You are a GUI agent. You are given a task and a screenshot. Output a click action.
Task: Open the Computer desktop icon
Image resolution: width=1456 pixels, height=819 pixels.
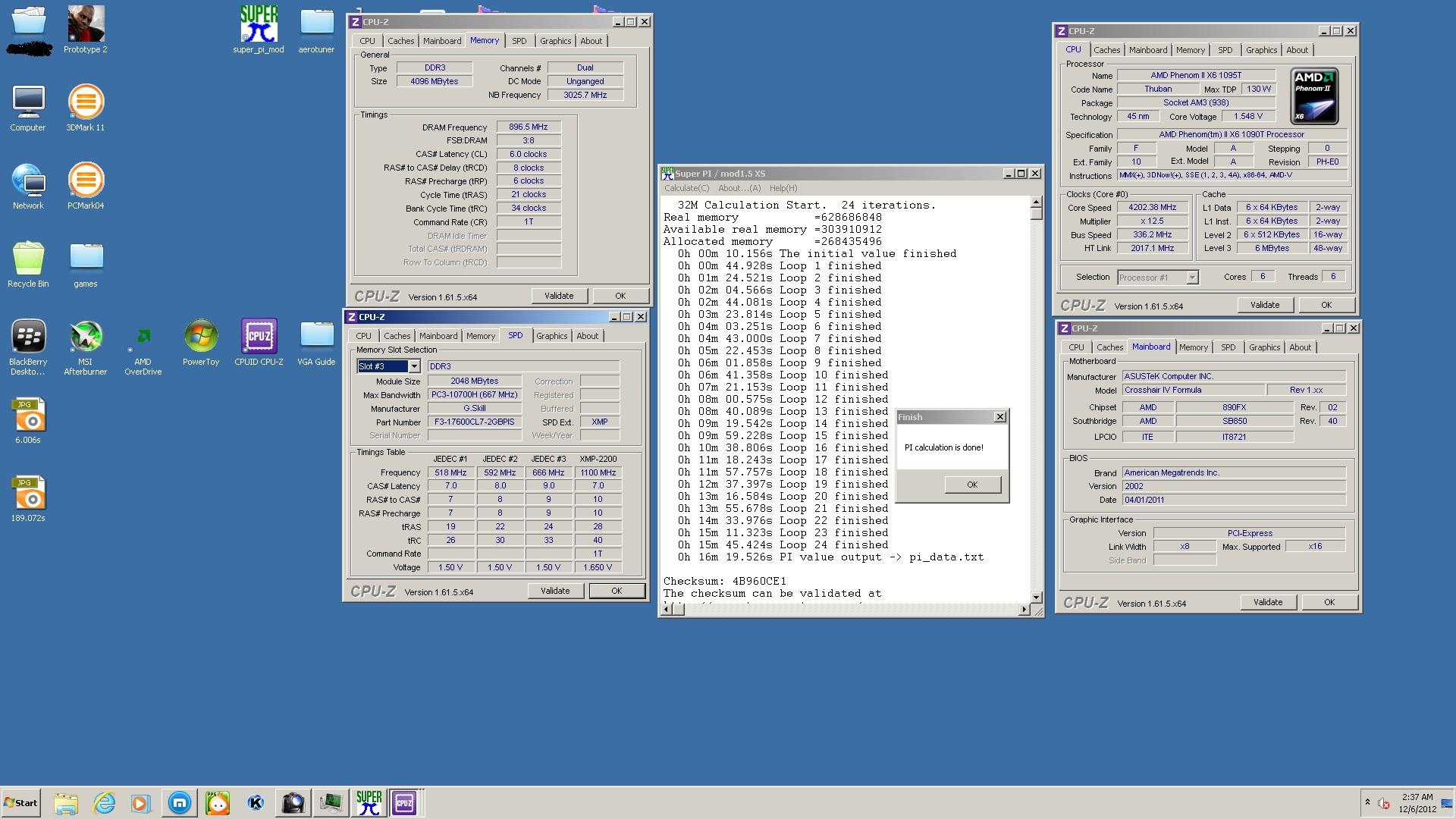click(28, 108)
